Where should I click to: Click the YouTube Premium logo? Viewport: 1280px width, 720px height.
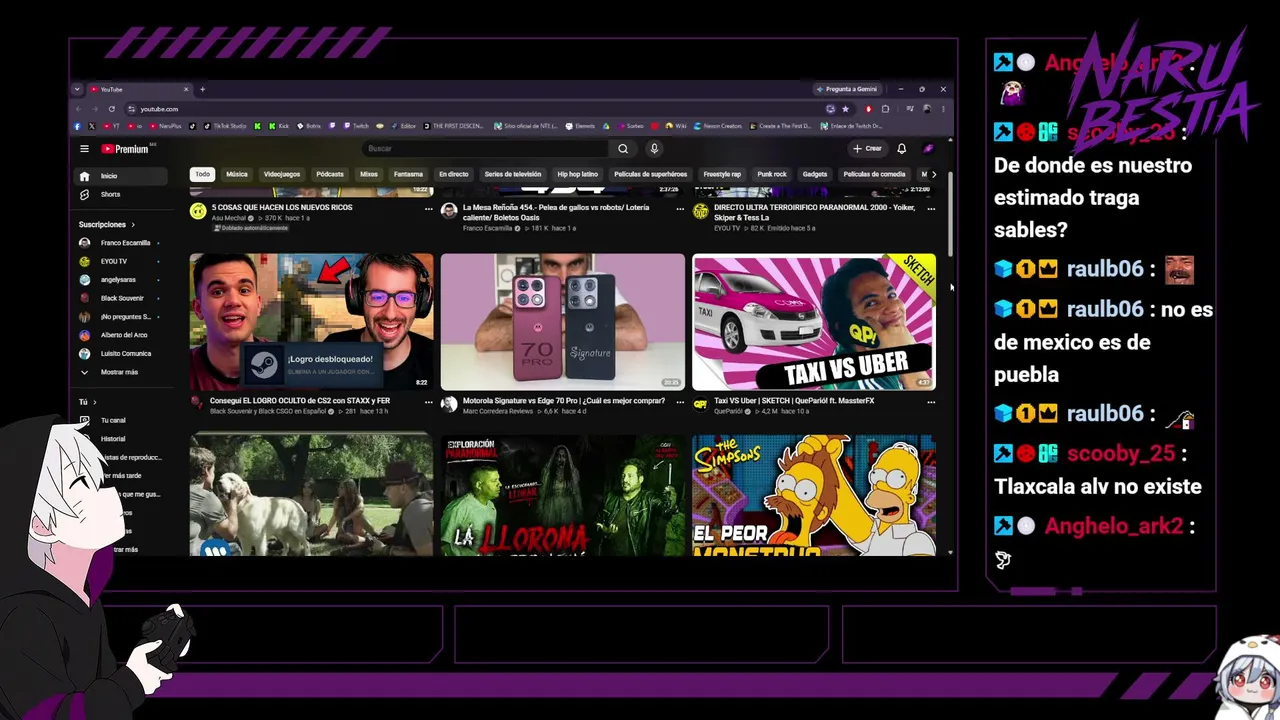(126, 149)
